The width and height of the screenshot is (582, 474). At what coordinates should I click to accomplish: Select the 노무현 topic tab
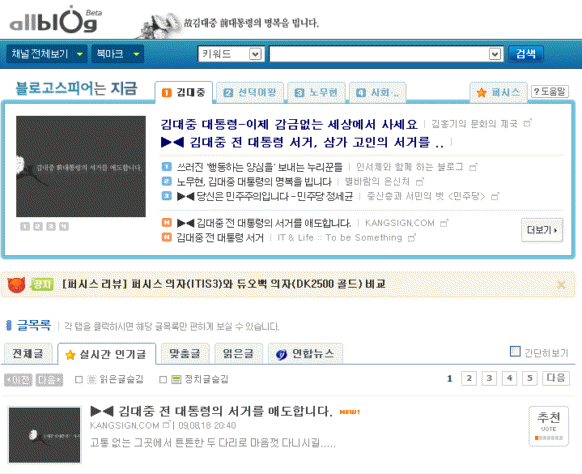[316, 92]
